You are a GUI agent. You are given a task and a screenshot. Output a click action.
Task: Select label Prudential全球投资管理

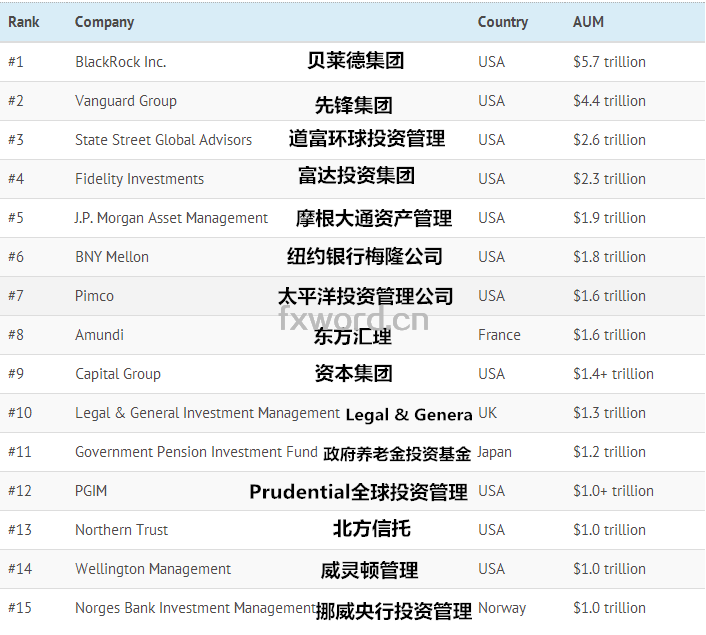click(x=358, y=492)
